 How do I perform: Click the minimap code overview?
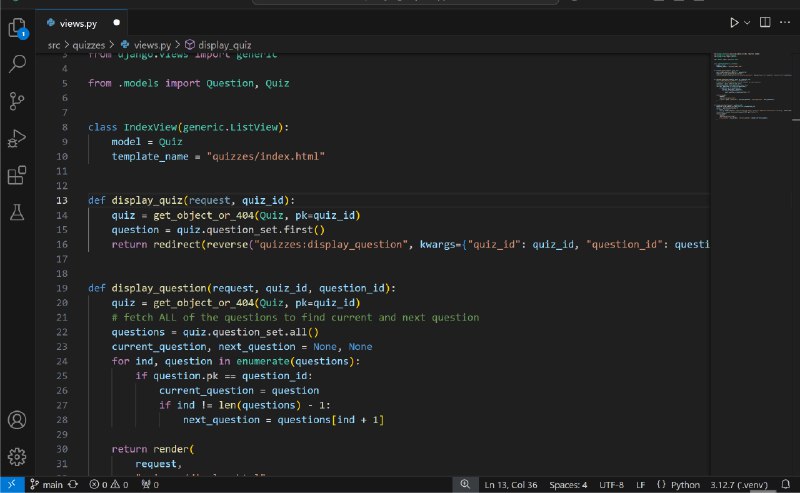pos(752,85)
